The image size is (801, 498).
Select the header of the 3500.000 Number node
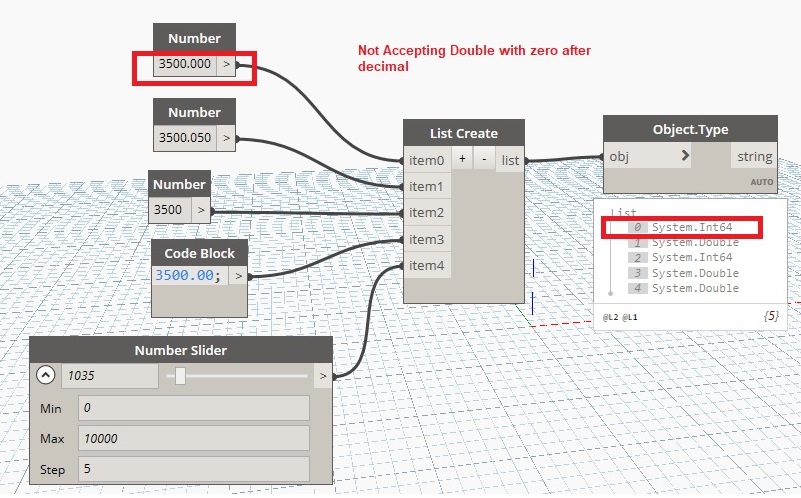coord(195,38)
